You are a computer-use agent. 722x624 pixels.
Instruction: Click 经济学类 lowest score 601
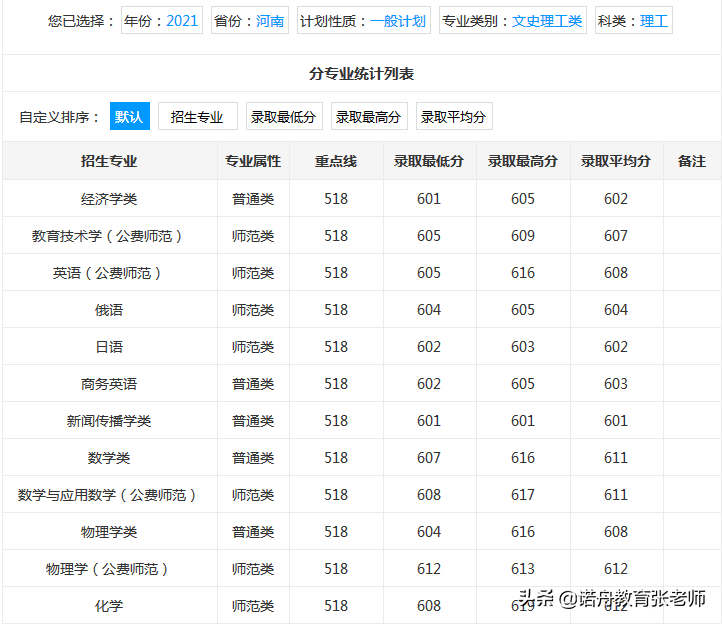point(429,199)
